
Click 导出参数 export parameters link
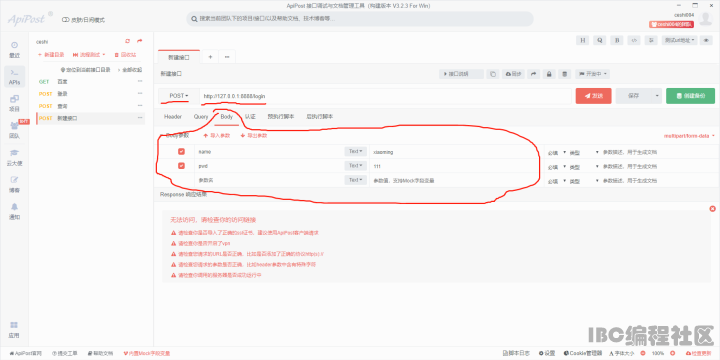click(x=253, y=136)
